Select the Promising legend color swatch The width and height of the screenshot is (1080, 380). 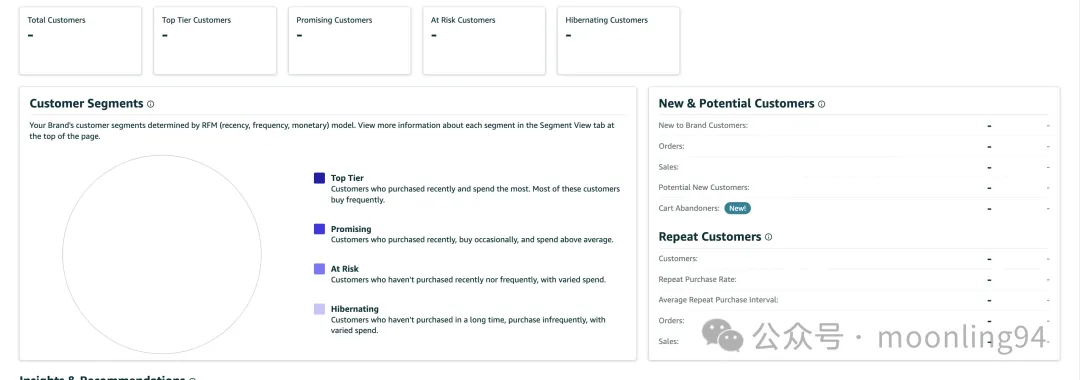coord(319,229)
